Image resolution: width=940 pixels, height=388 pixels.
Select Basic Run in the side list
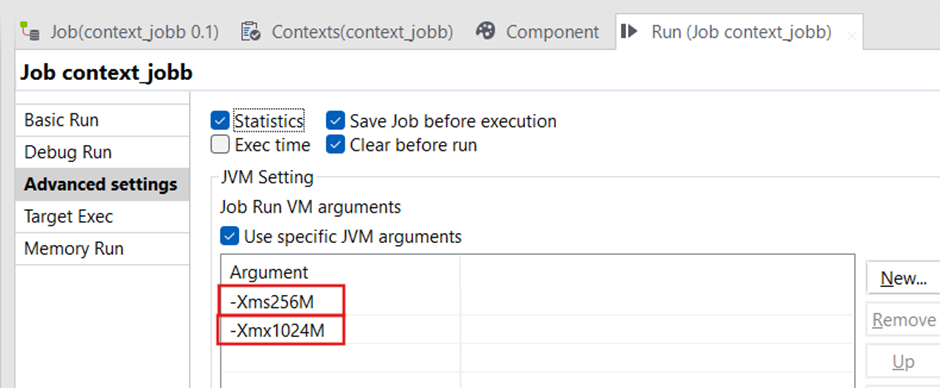pos(102,120)
